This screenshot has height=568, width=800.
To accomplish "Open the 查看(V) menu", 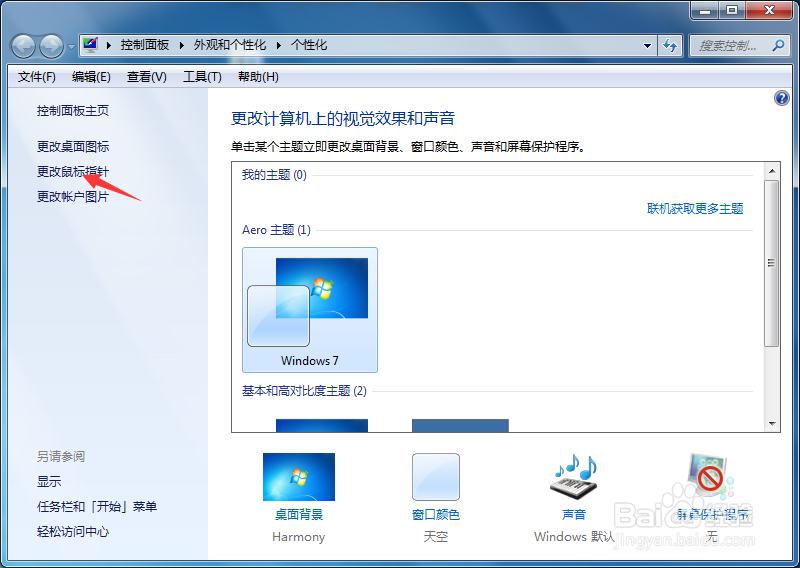I will pyautogui.click(x=146, y=77).
